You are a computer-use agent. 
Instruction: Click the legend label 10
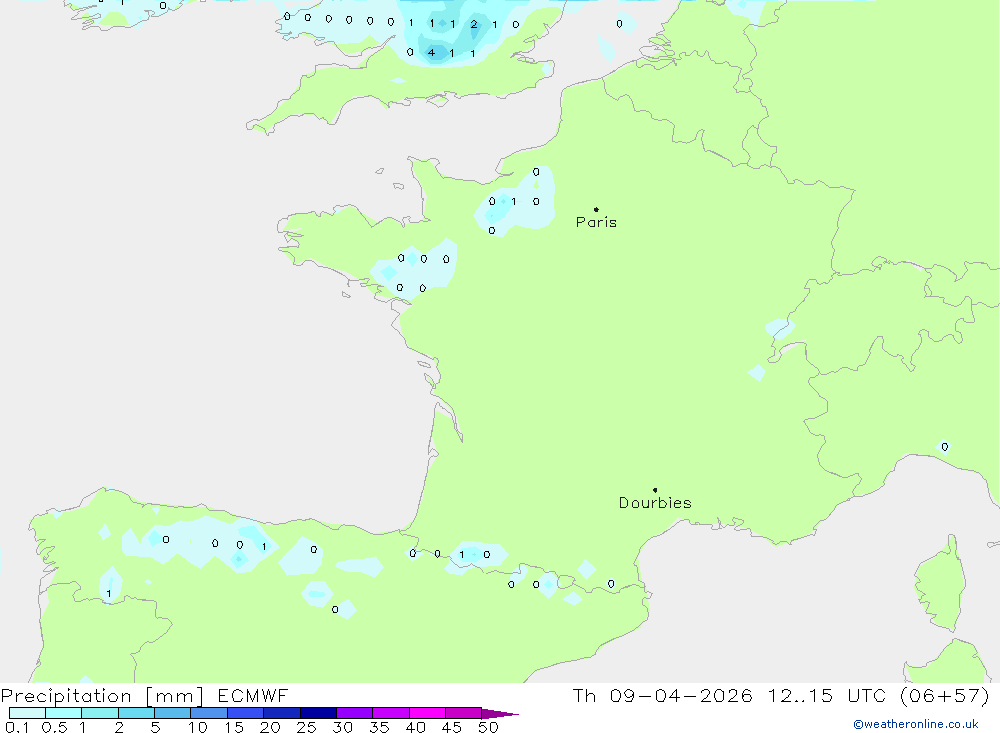198,727
